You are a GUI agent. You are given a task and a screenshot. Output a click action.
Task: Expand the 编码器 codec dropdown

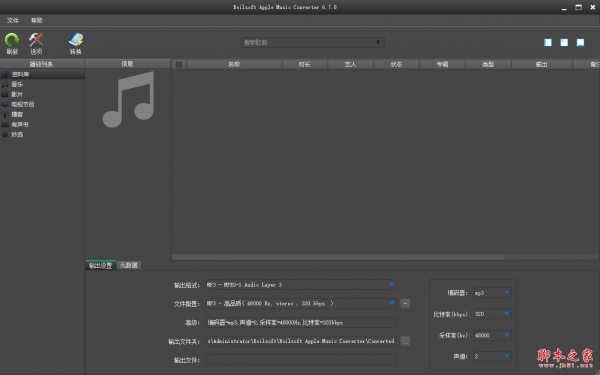pos(507,293)
